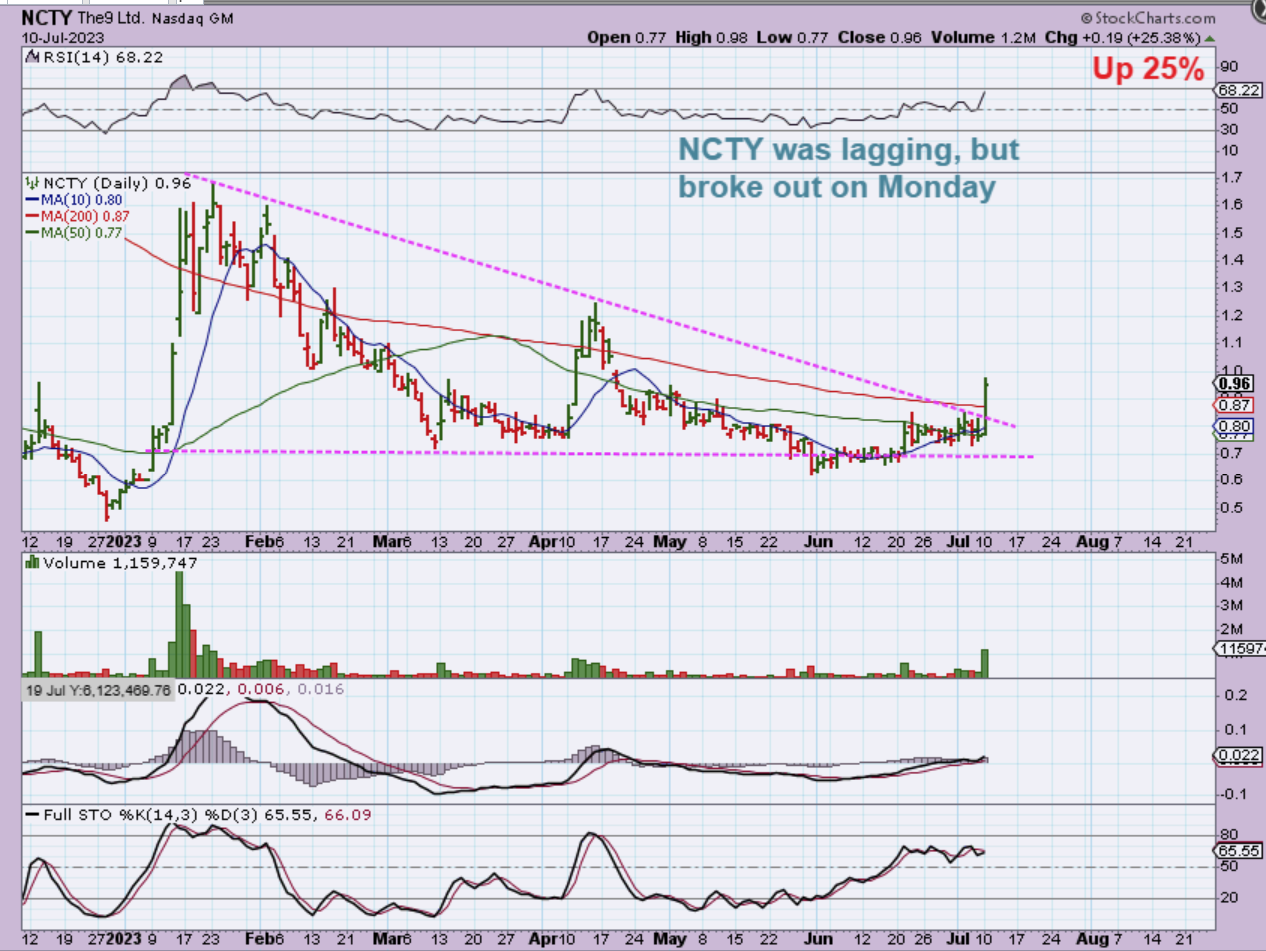Select the Volume 1,159,747 legend text

118,564
